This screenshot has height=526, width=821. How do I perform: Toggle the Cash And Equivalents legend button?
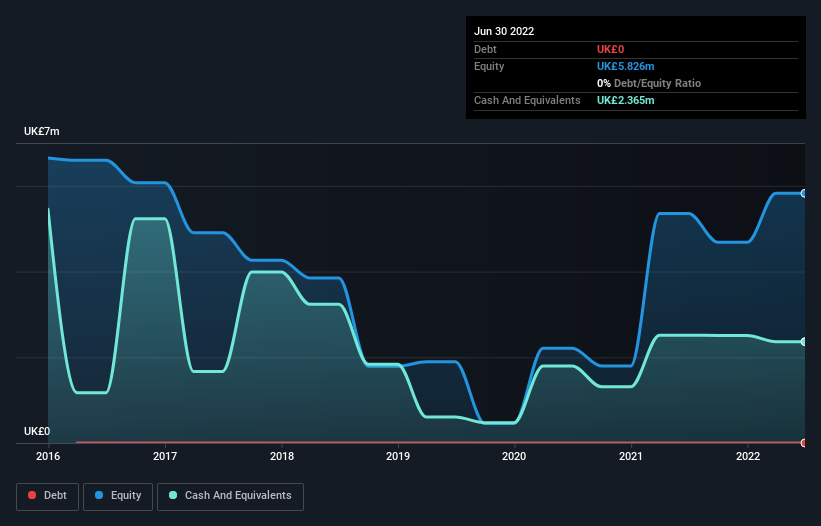click(230, 496)
